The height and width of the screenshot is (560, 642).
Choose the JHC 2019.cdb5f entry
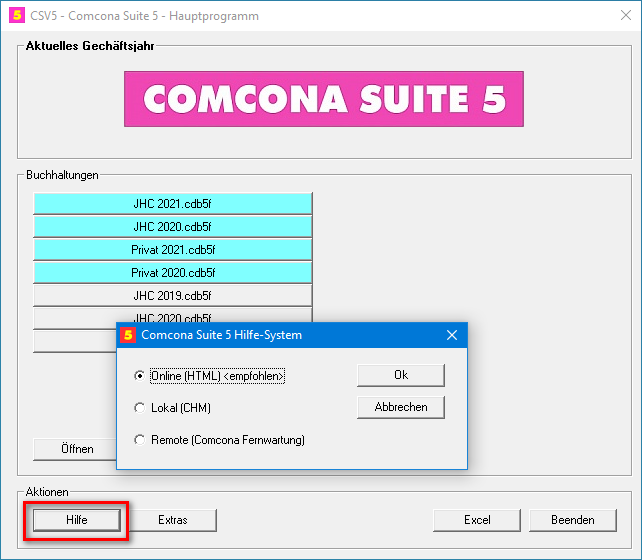(x=173, y=295)
